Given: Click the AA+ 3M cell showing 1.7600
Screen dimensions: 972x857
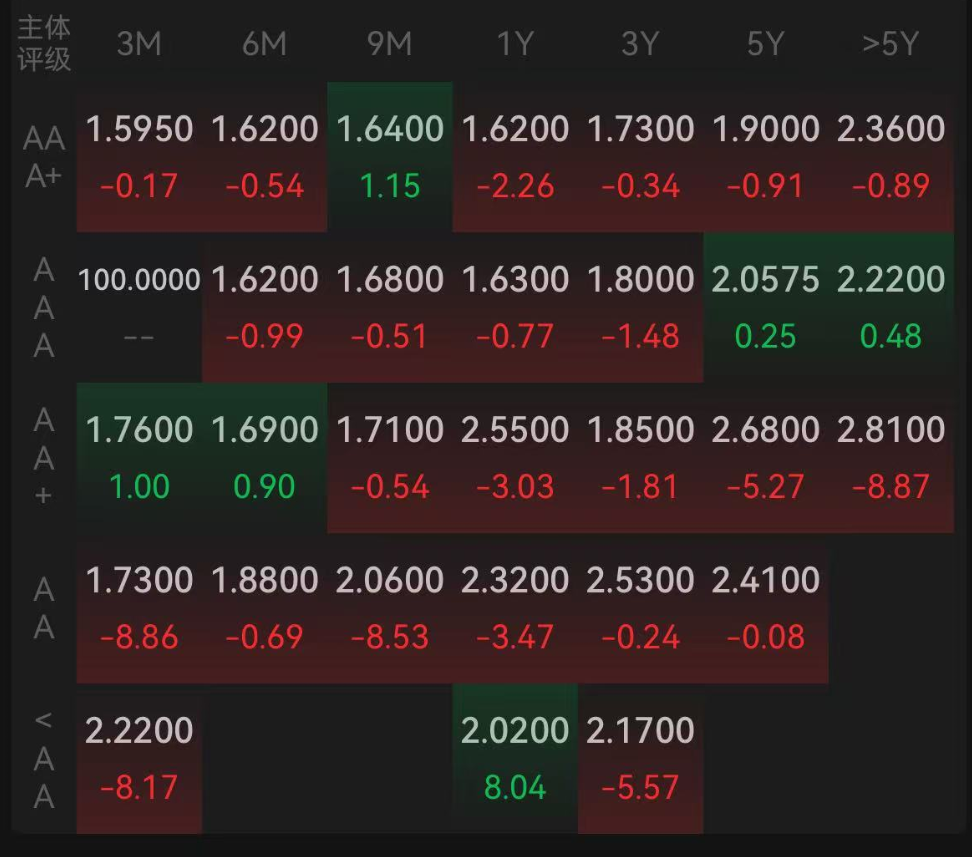Looking at the screenshot, I should click(139, 458).
